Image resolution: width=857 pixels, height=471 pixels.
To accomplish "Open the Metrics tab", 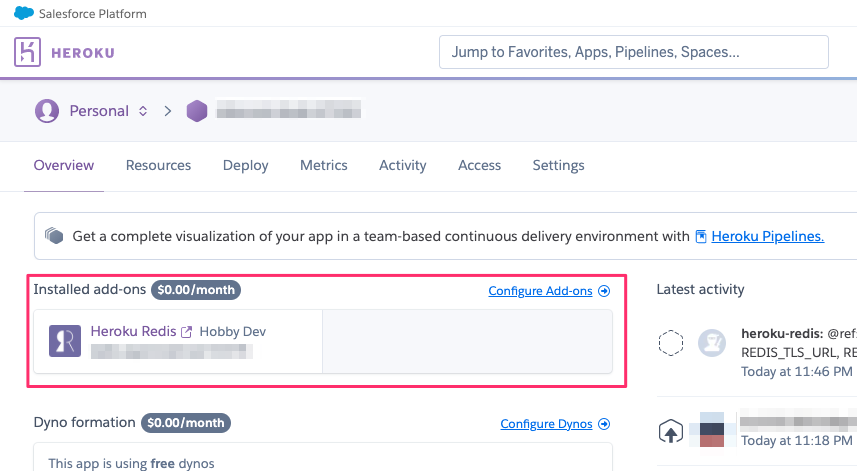I will point(324,165).
